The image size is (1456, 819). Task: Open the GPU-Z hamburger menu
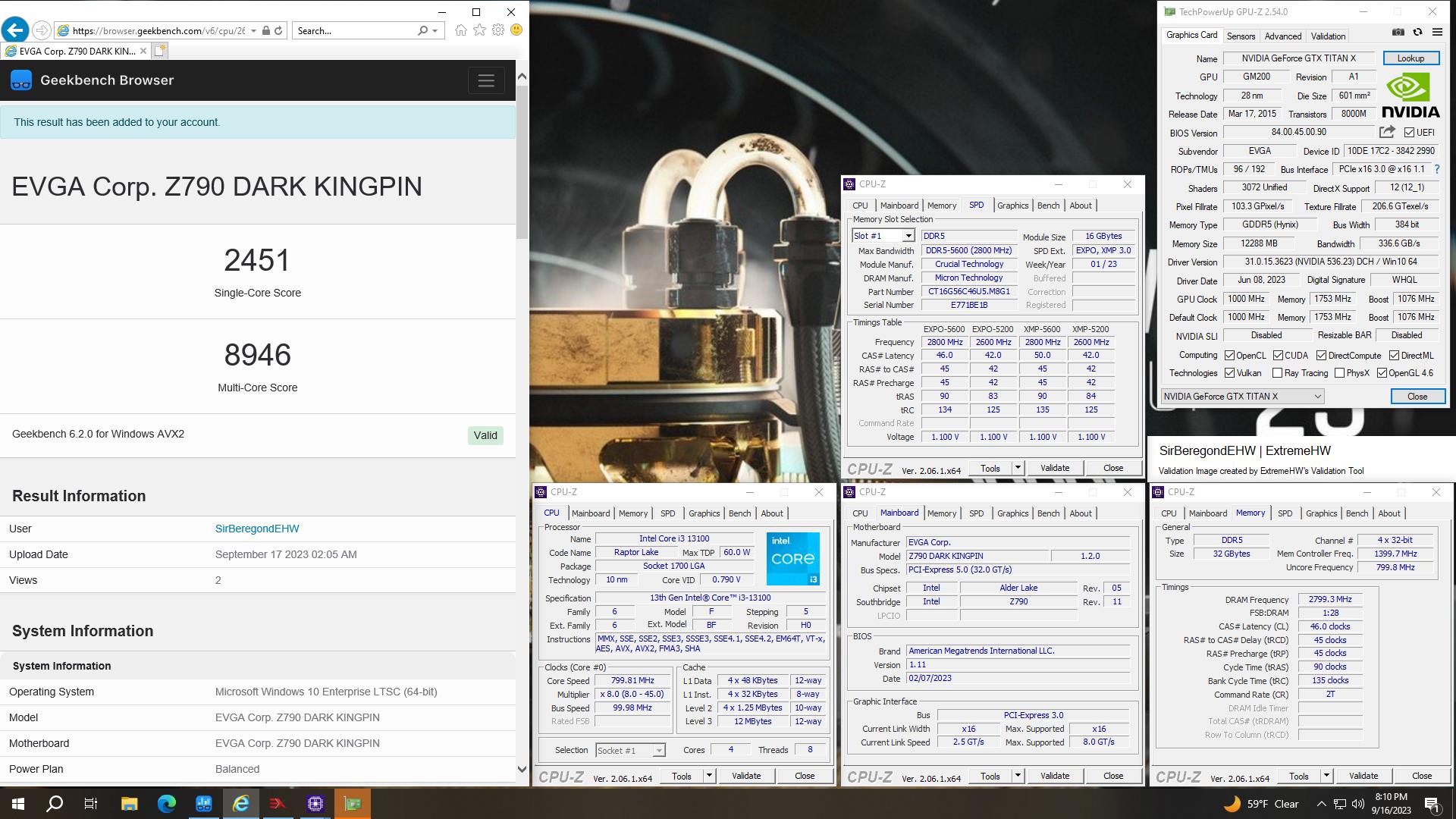(x=1437, y=33)
